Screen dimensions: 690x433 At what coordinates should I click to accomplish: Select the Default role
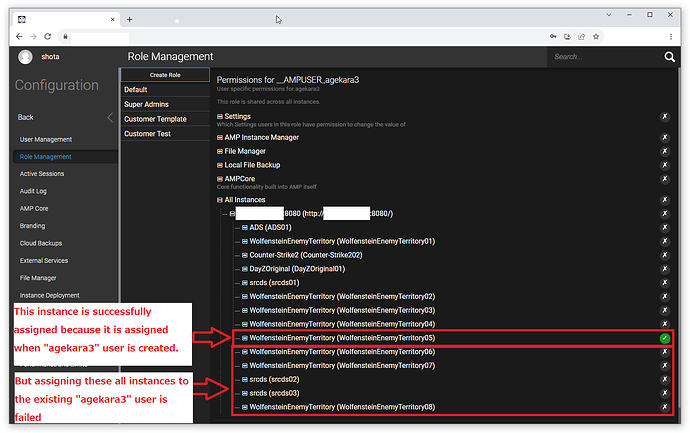pos(165,90)
